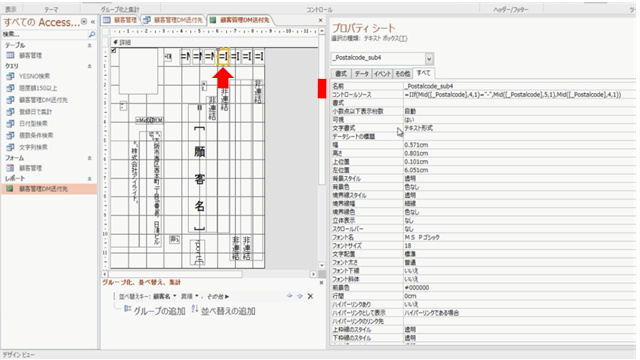Click the 複数条件検索 query icon
Viewport: 640px width, 360px height.
10,135
